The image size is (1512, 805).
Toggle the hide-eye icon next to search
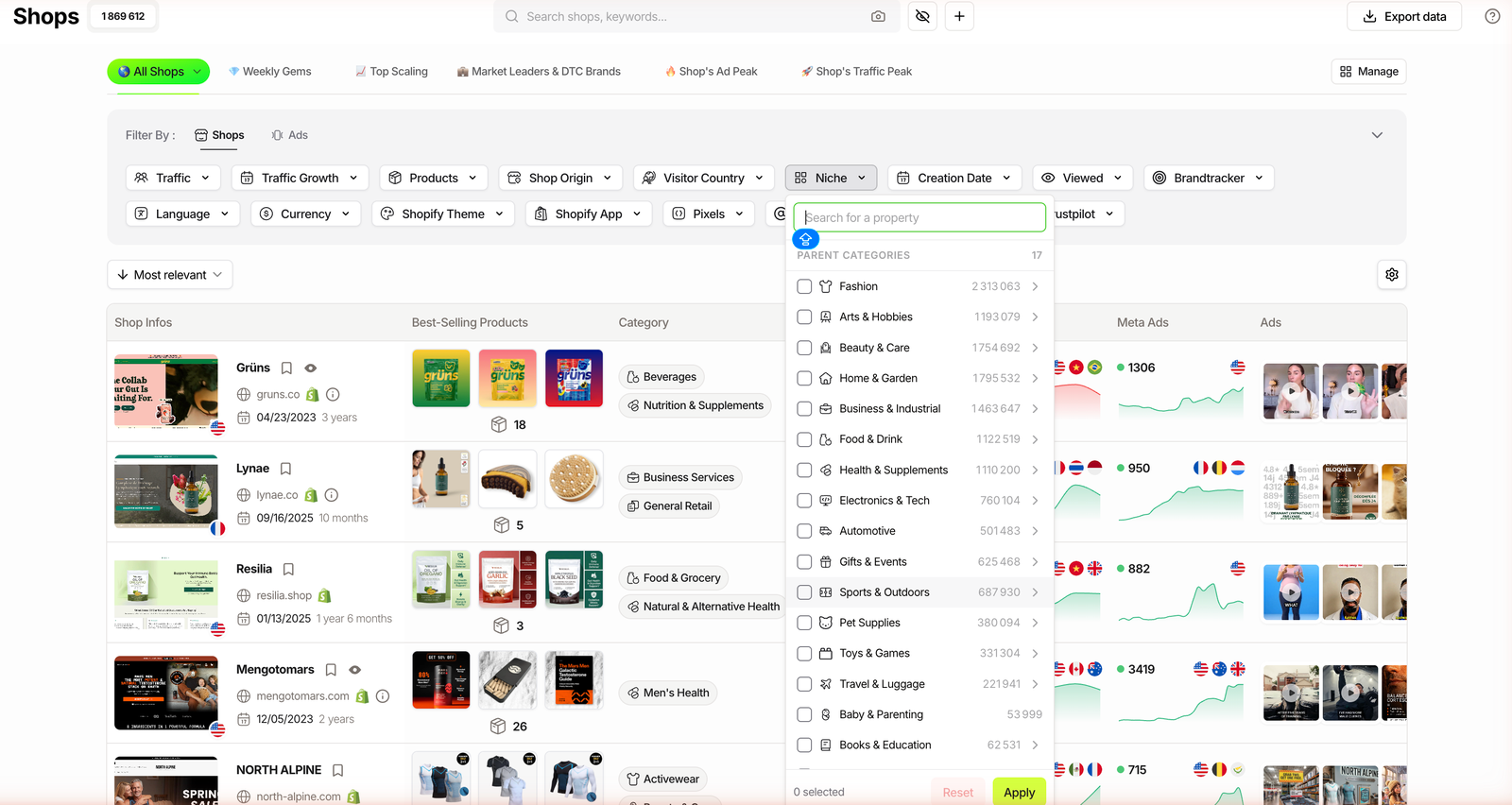coord(922,16)
